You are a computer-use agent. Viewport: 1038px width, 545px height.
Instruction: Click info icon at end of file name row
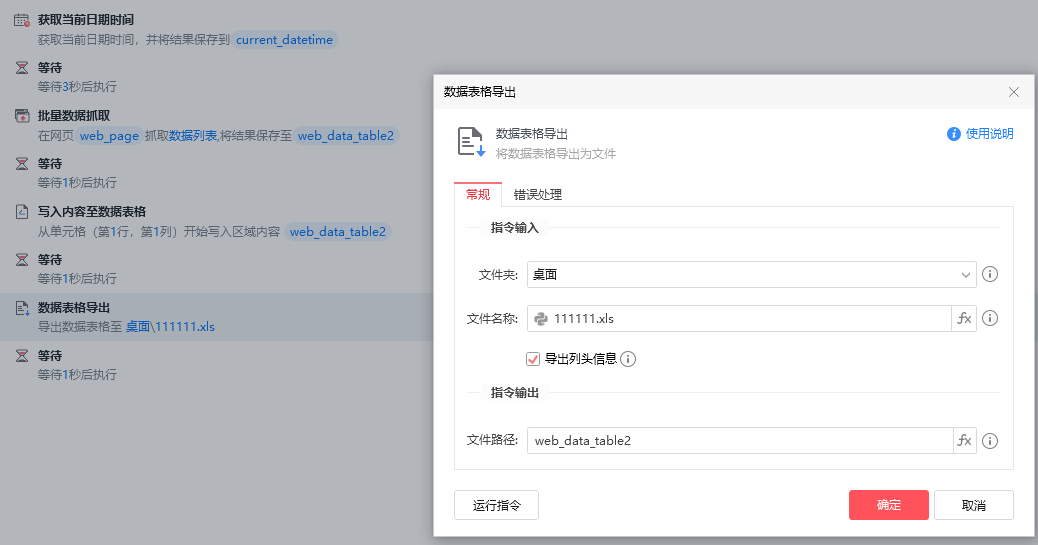(x=990, y=319)
